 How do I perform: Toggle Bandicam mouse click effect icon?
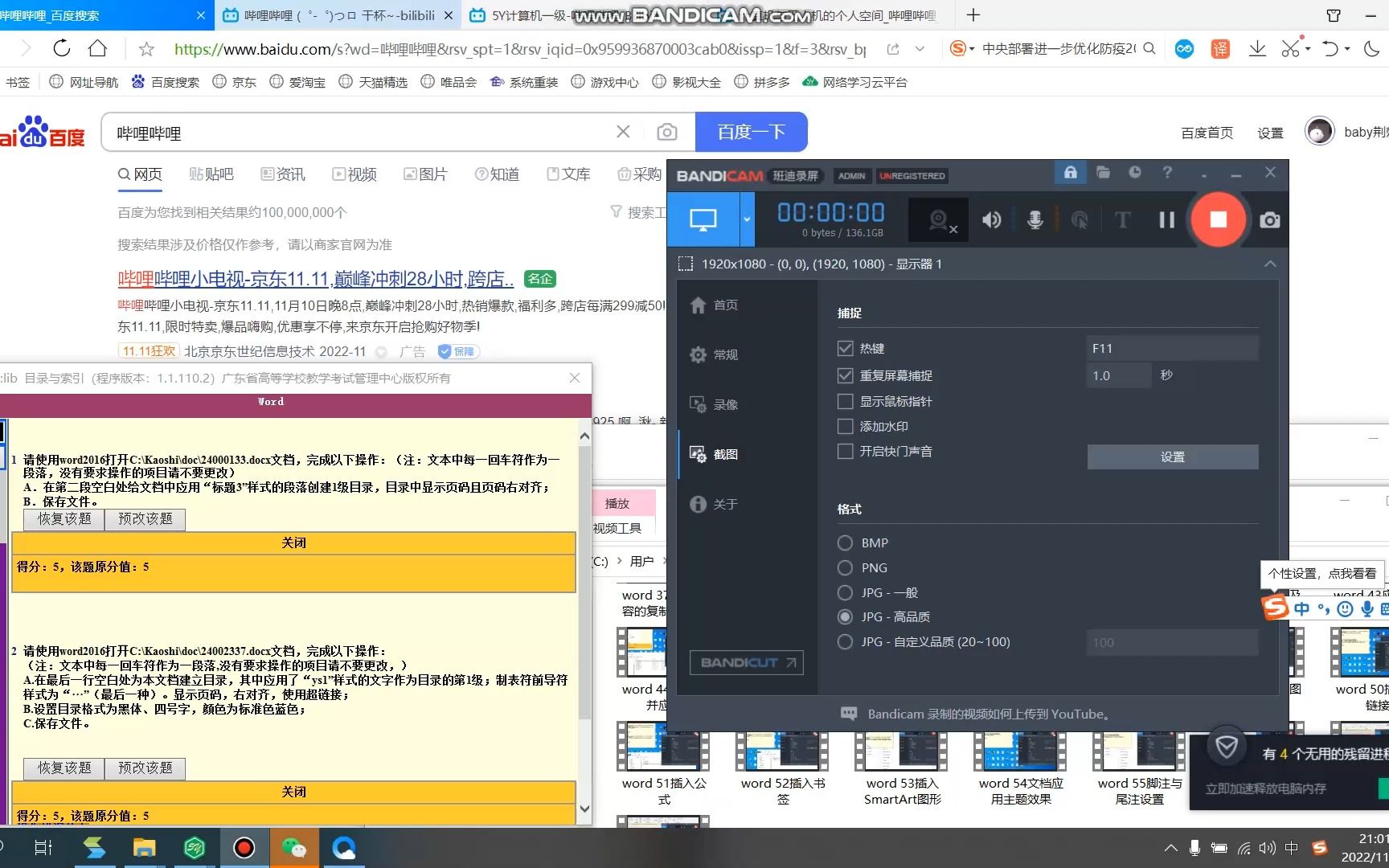1080,219
